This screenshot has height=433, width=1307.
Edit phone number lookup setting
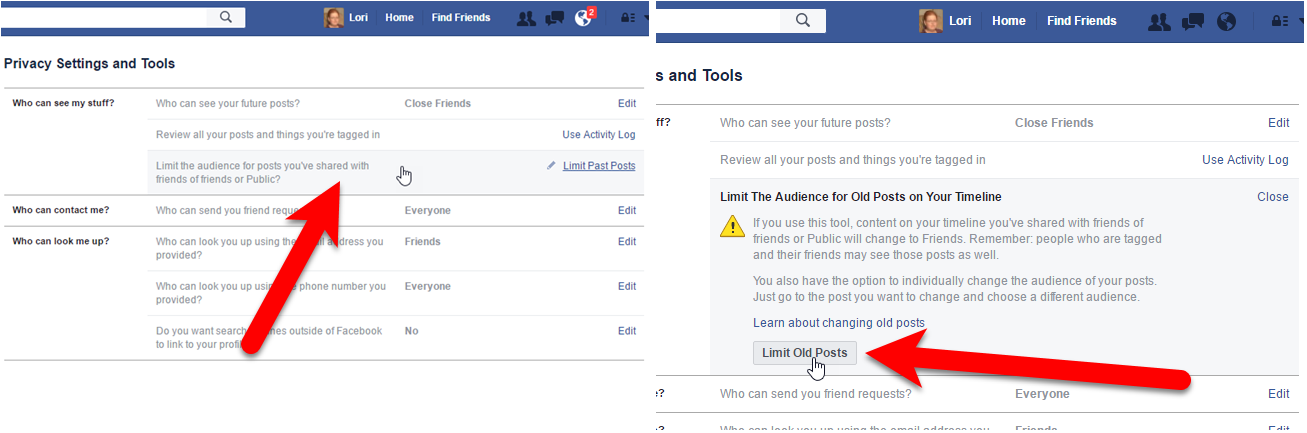click(x=627, y=287)
